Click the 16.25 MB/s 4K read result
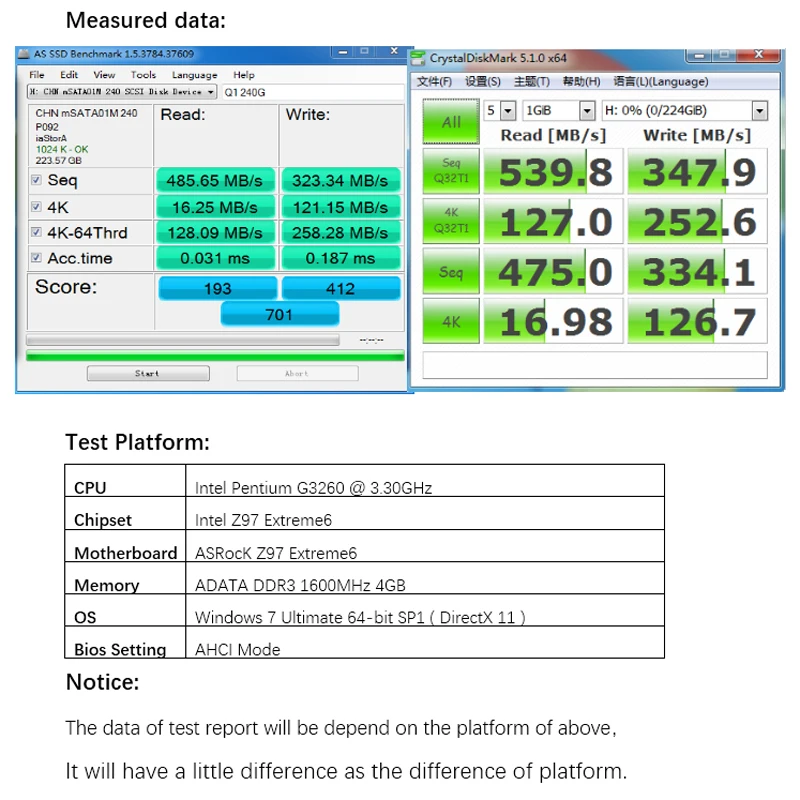The image size is (800, 800). (215, 207)
